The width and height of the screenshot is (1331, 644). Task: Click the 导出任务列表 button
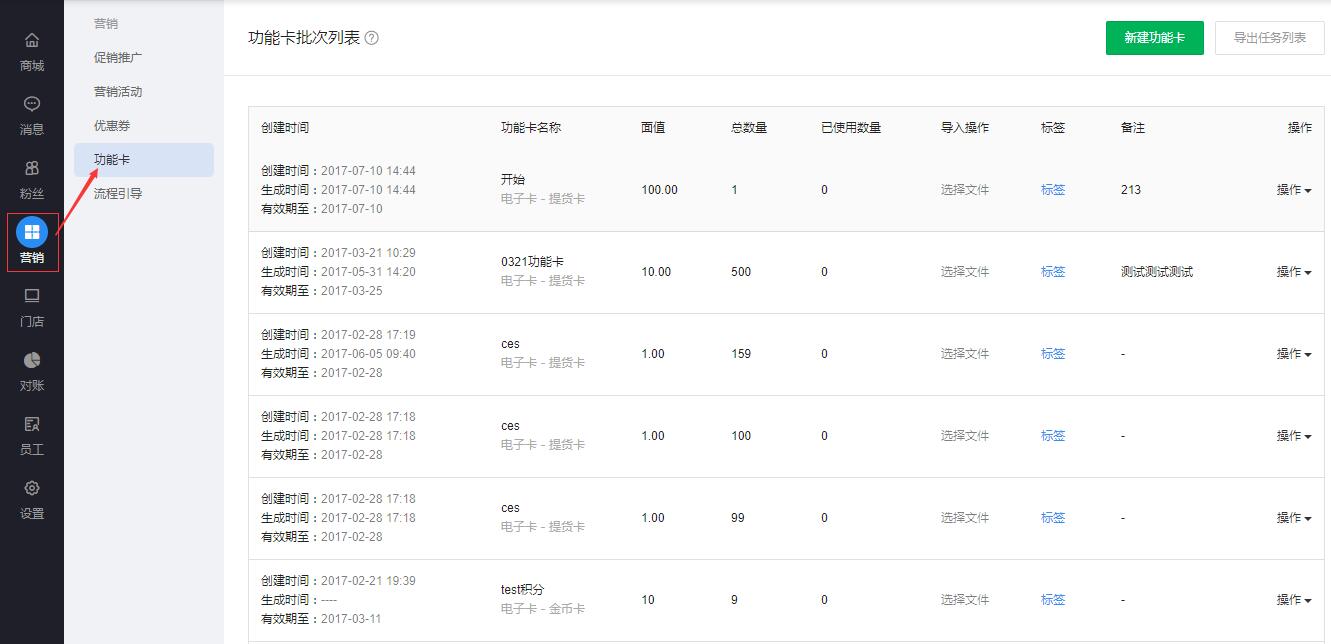pyautogui.click(x=1269, y=38)
